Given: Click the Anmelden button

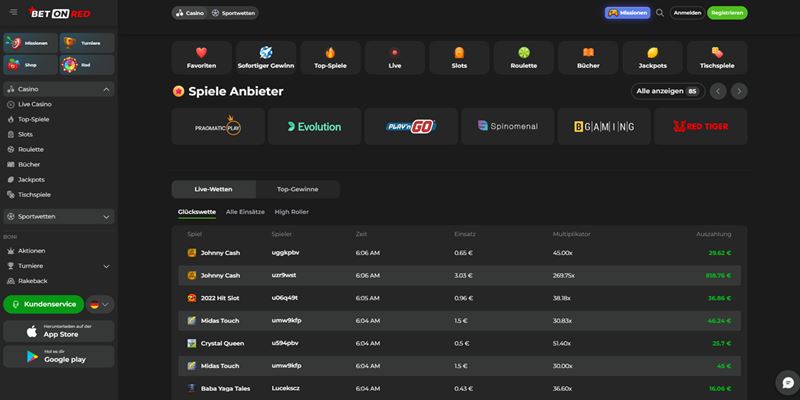Looking at the screenshot, I should click(x=687, y=13).
